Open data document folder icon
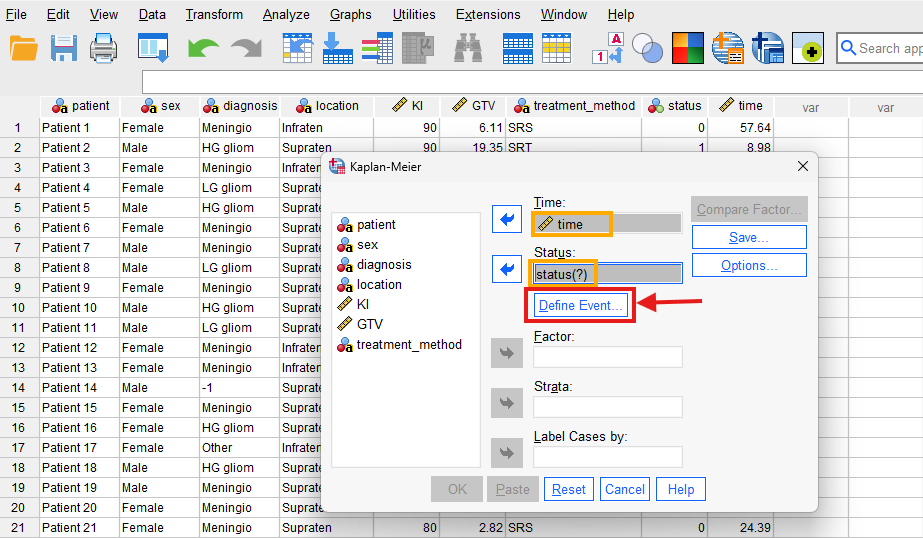The image size is (923, 538). pos(24,48)
